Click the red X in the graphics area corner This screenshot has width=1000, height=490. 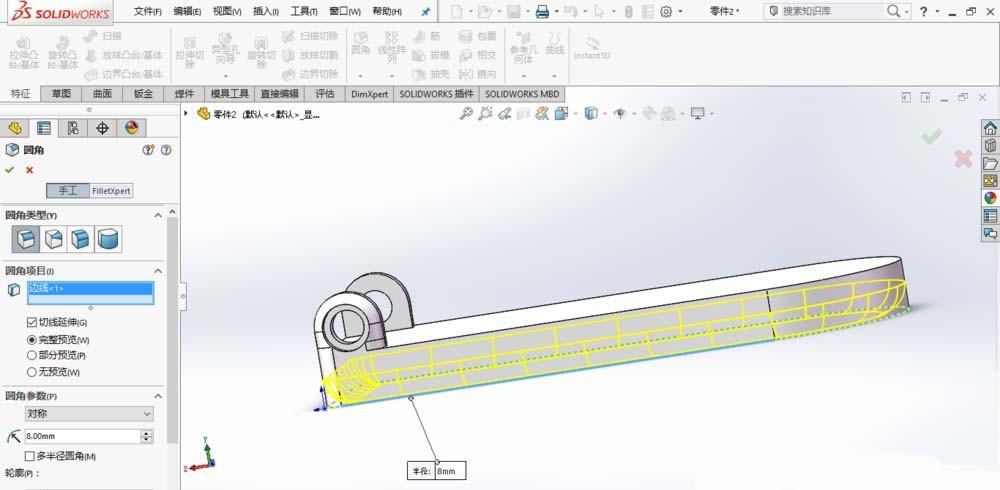(963, 159)
